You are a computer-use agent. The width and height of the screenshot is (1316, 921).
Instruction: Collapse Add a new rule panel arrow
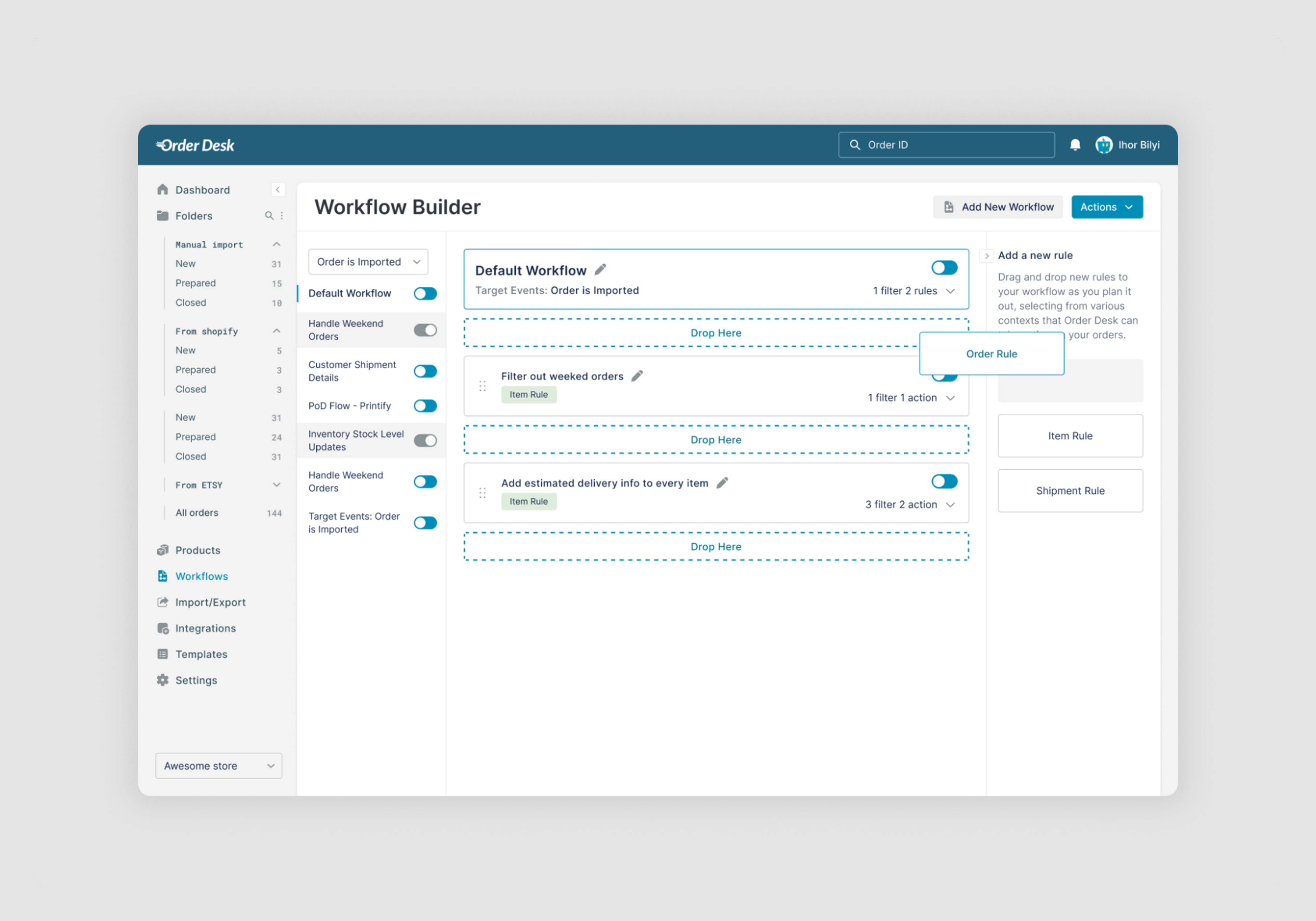pos(987,256)
